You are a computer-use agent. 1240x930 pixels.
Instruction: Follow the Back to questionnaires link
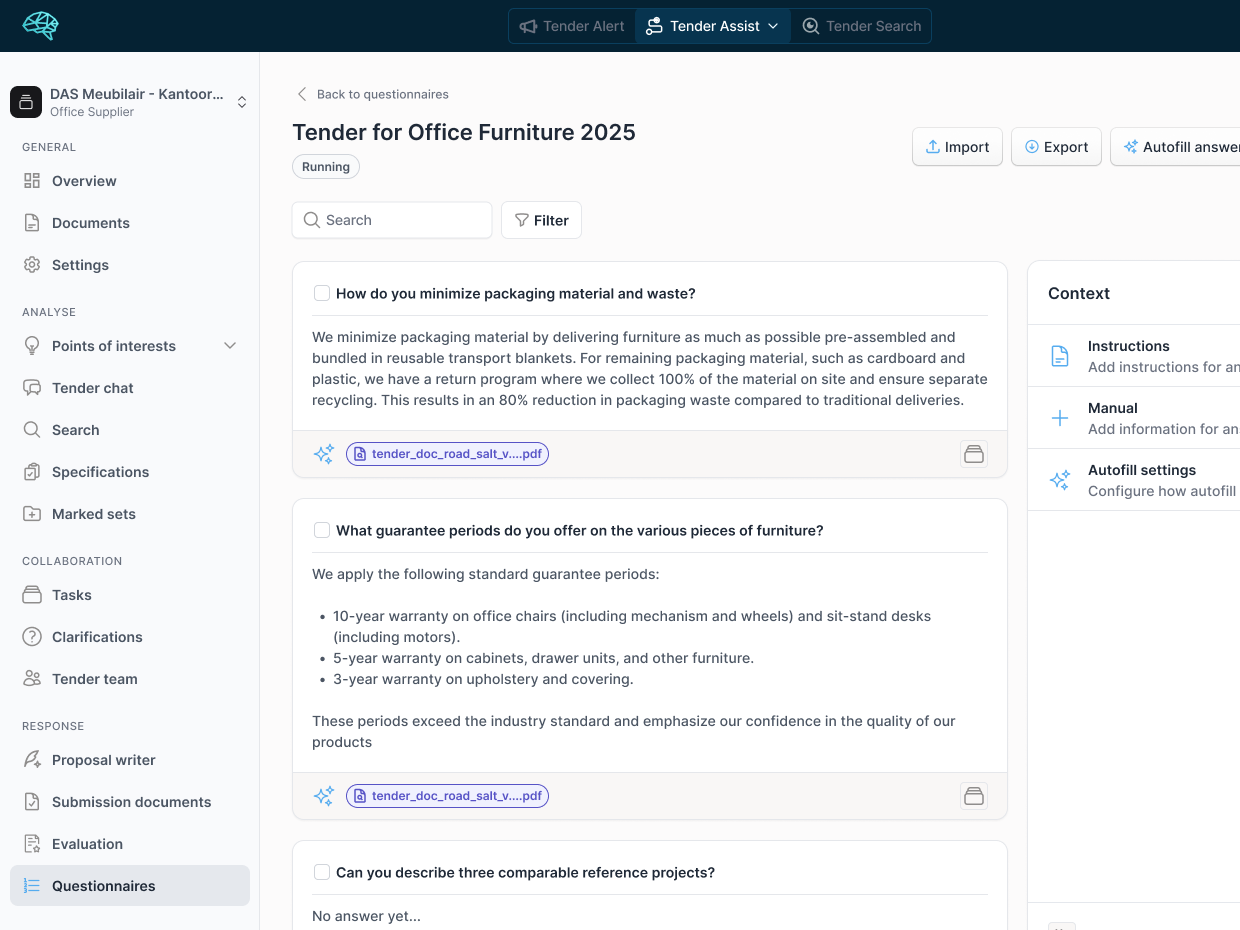pos(371,93)
